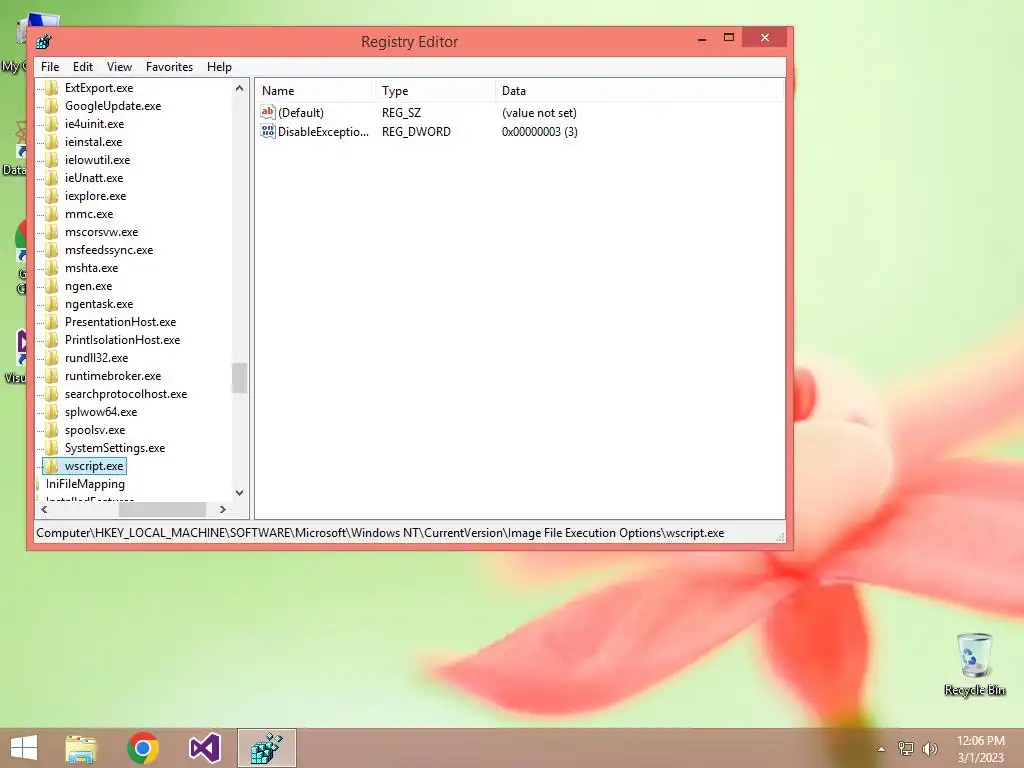Launch Google Chrome from the taskbar
Screen dimensions: 1024x768
pos(143,748)
